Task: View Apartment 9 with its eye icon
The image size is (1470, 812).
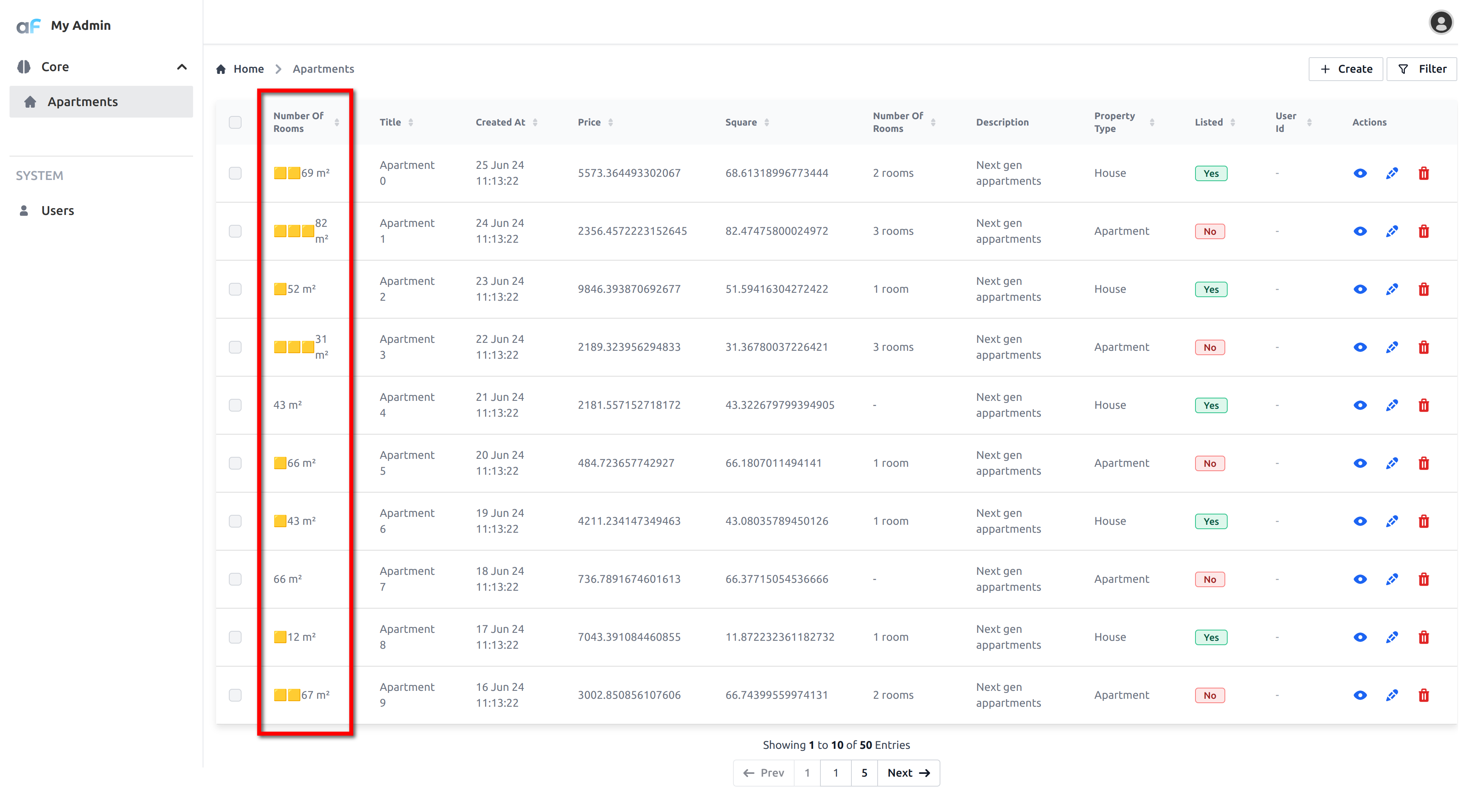Action: click(1360, 695)
